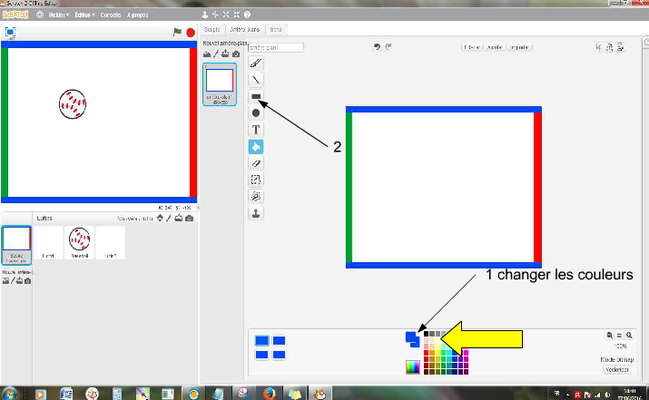Select the Text tool
Viewport: 649px width, 400px height.
coord(256,130)
